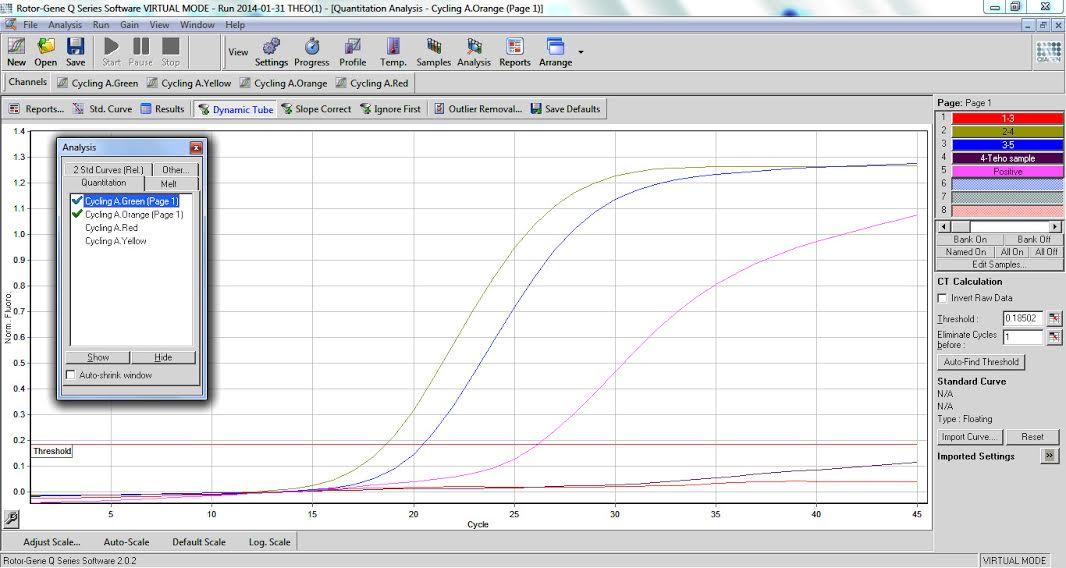Toggle the pink Positive sample swatch
1066x568 pixels.
[1008, 171]
